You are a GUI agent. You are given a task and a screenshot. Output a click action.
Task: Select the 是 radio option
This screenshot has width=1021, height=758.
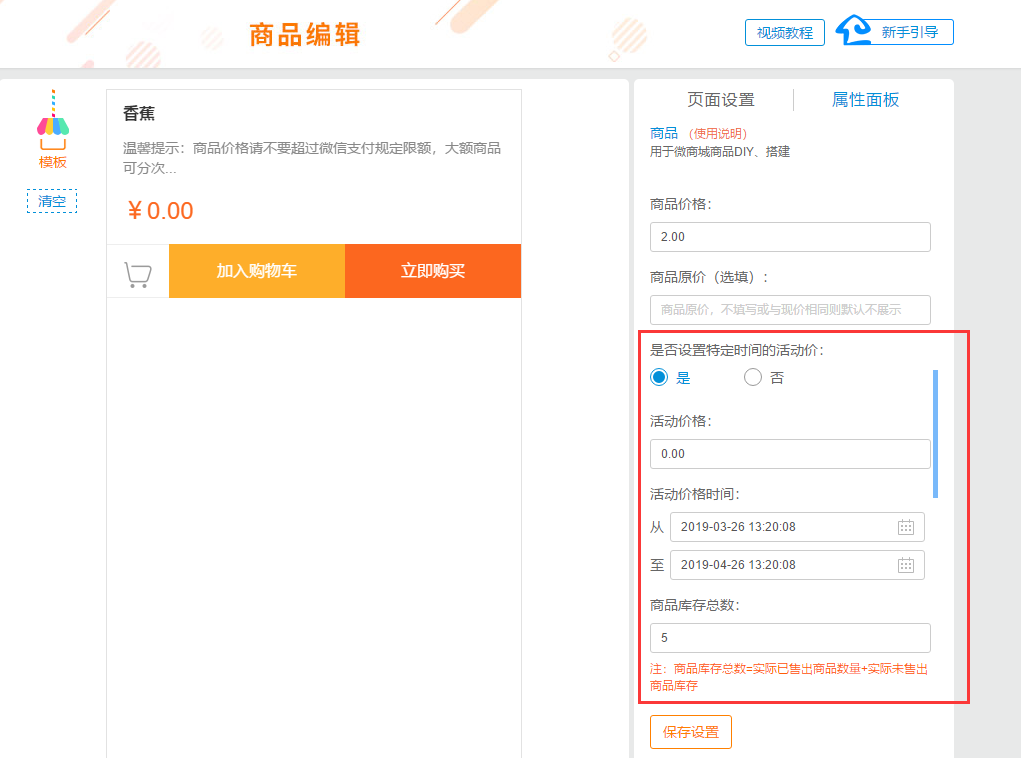(x=659, y=377)
